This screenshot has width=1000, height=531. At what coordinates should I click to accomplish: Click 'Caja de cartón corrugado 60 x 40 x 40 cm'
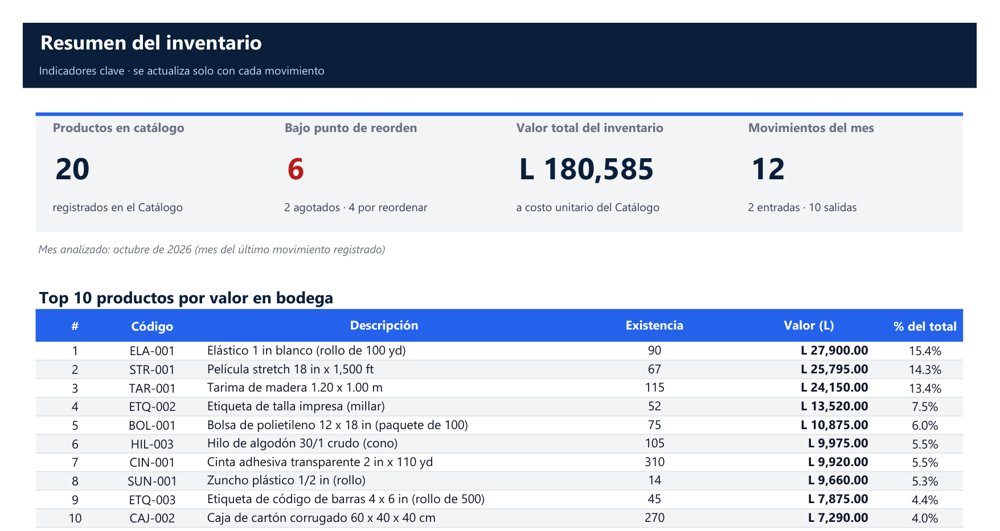pyautogui.click(x=321, y=518)
